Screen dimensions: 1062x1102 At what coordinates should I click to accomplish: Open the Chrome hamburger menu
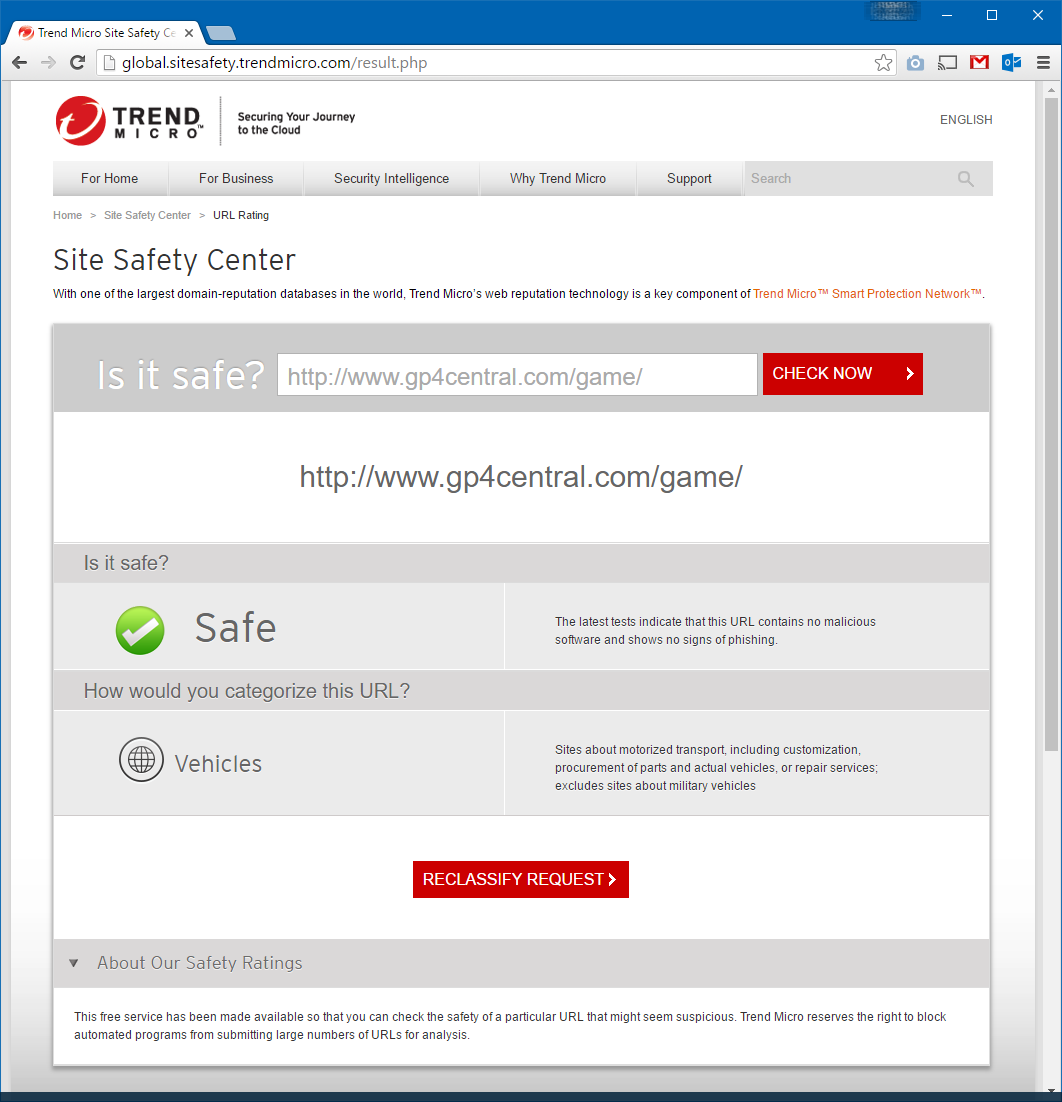(1043, 63)
